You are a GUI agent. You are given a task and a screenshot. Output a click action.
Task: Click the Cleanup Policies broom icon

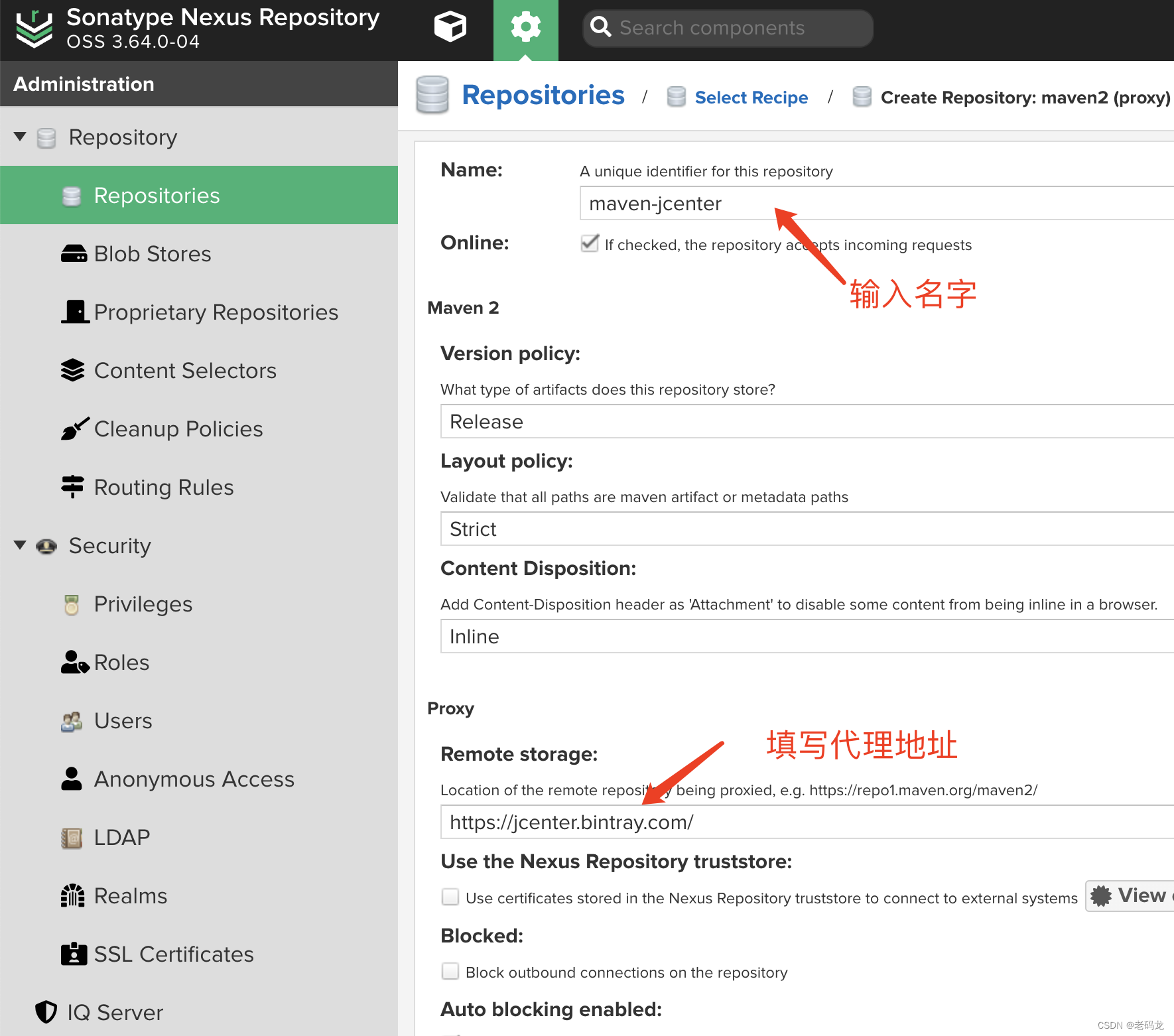[75, 428]
